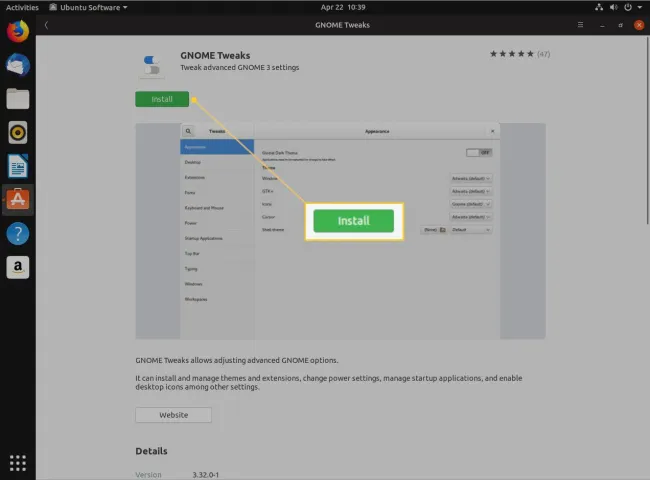The width and height of the screenshot is (650, 480).
Task: Open the volume icon in top bar
Action: tap(614, 7)
